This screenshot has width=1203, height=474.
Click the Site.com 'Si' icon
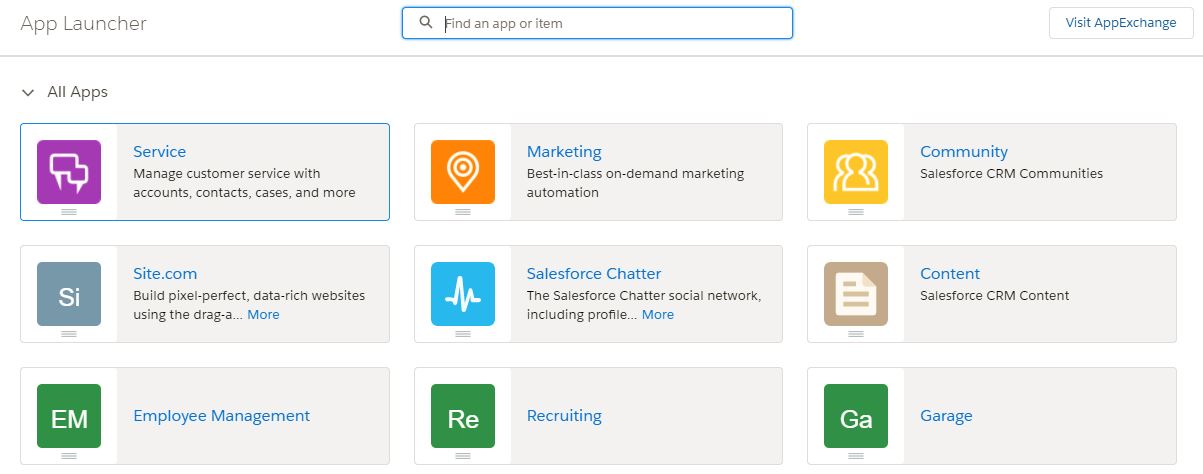point(69,294)
